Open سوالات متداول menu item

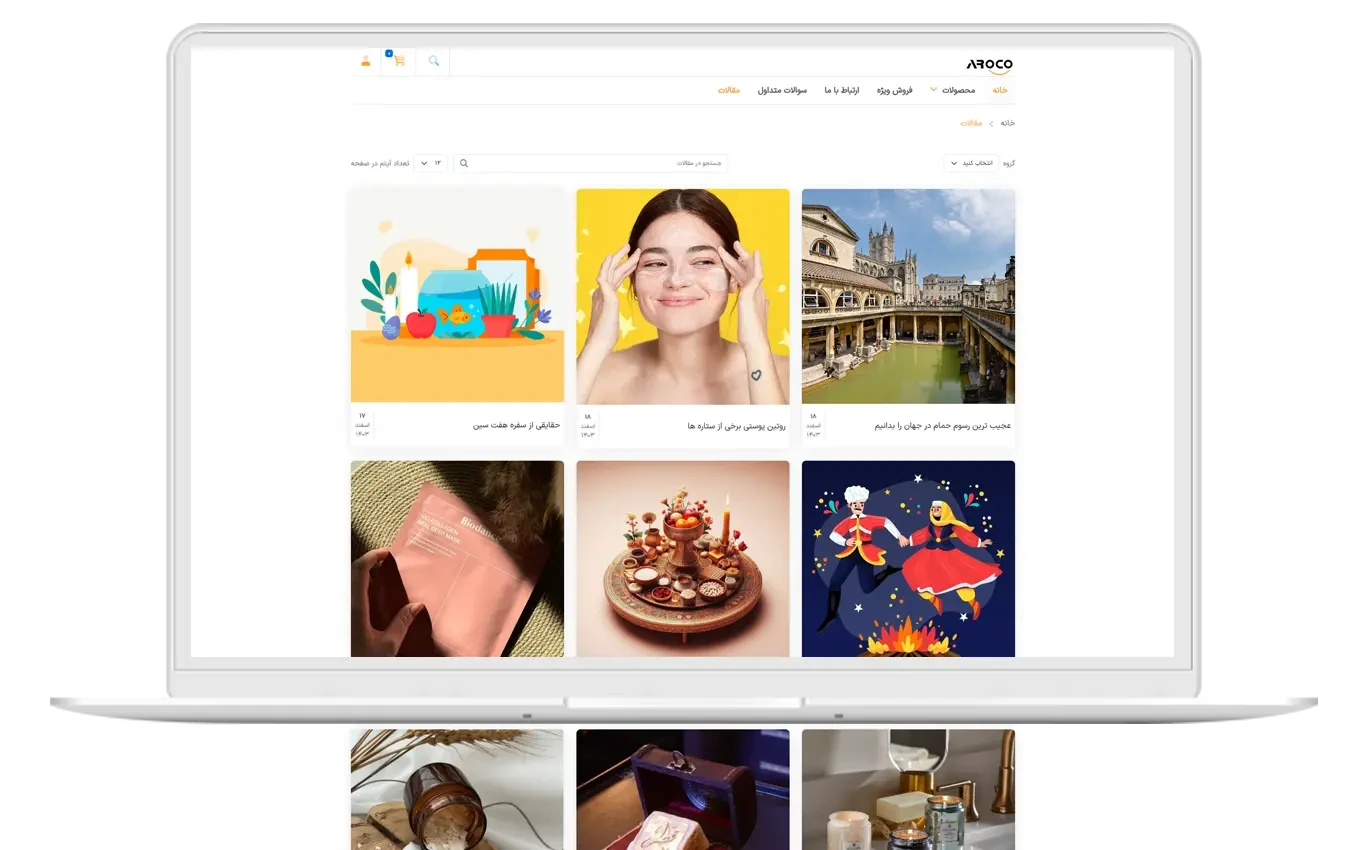[782, 90]
